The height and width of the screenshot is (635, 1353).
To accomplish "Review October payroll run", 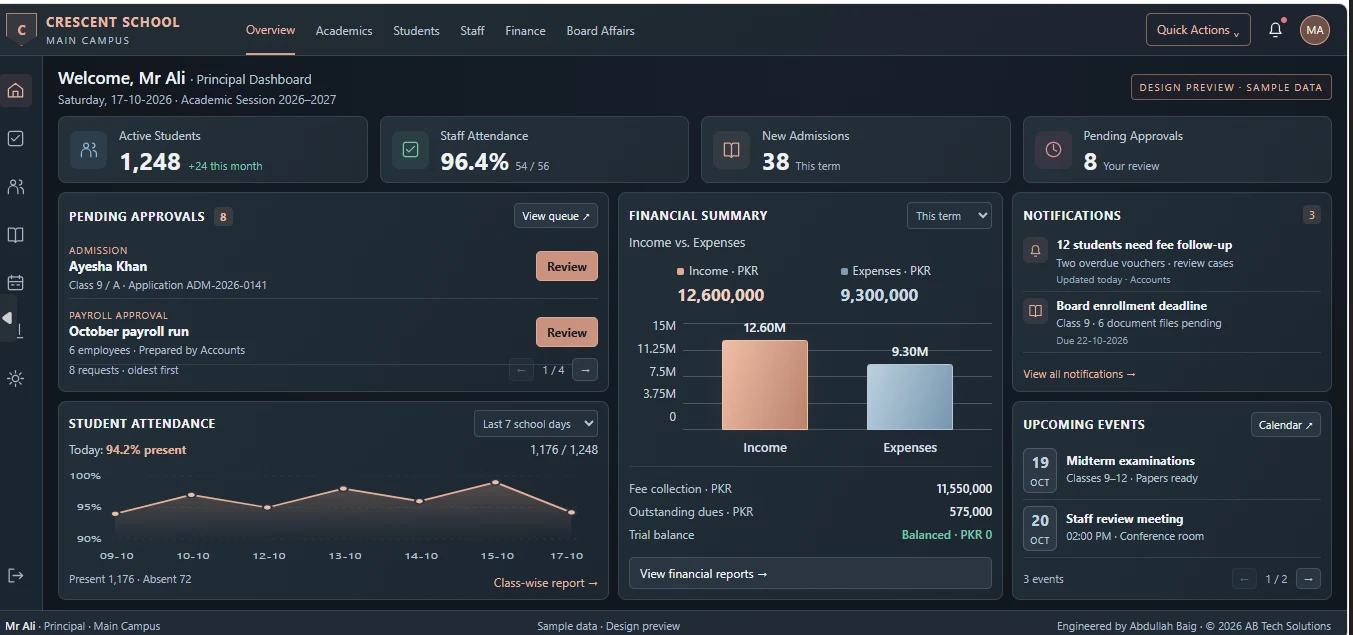I will (x=567, y=333).
